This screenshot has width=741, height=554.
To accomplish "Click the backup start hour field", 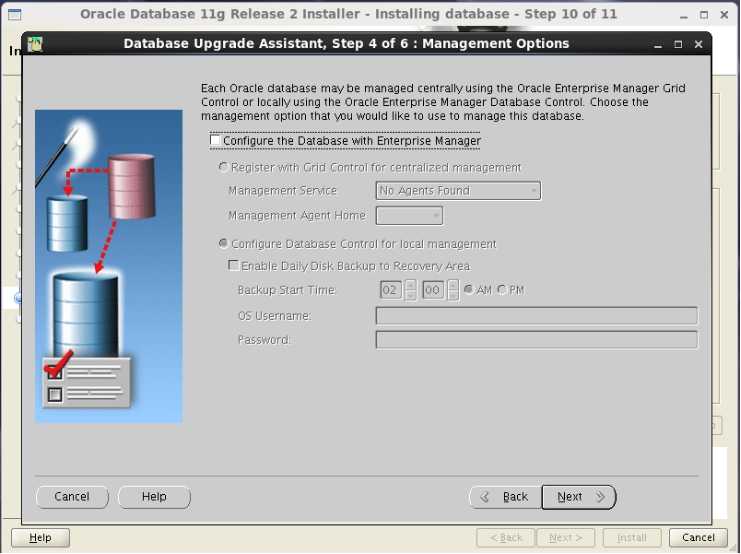I will (390, 290).
